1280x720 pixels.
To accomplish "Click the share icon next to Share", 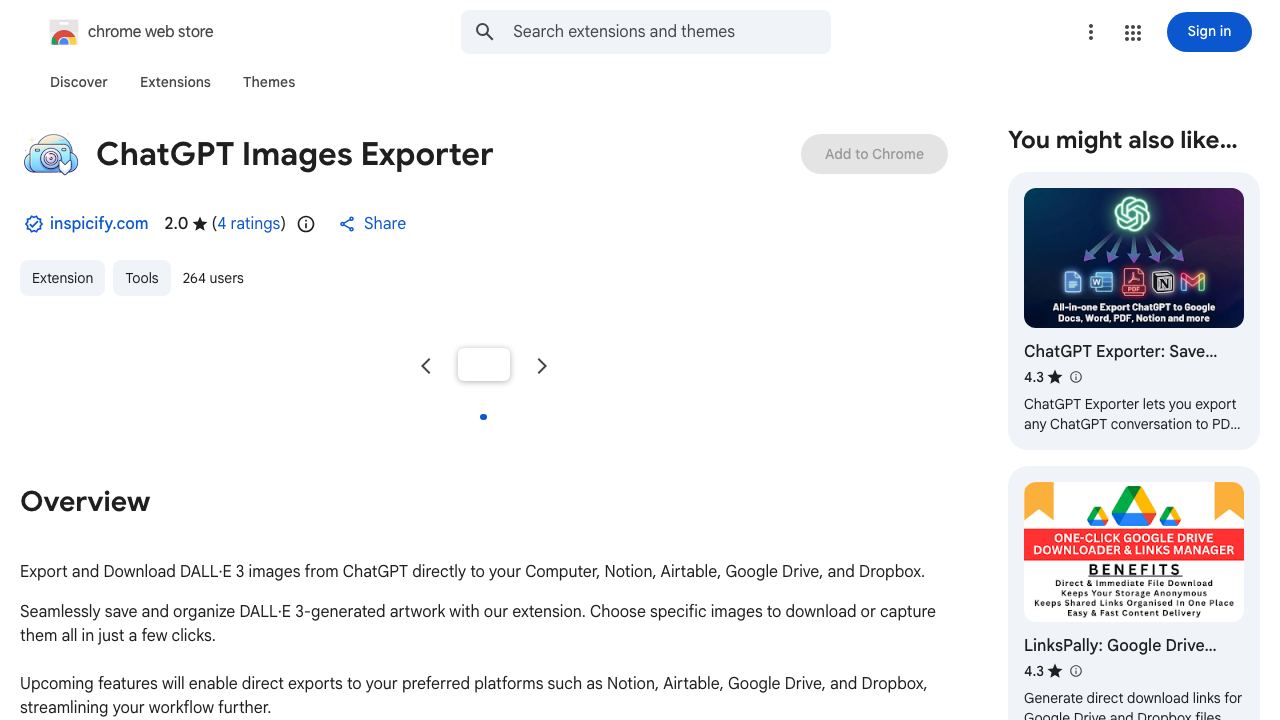I will (x=347, y=224).
